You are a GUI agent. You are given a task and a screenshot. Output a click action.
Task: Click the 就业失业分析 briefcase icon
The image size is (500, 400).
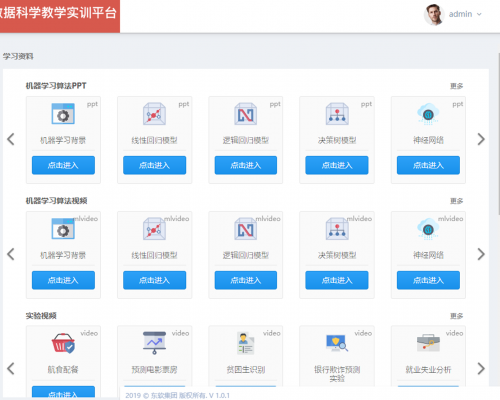click(x=428, y=343)
